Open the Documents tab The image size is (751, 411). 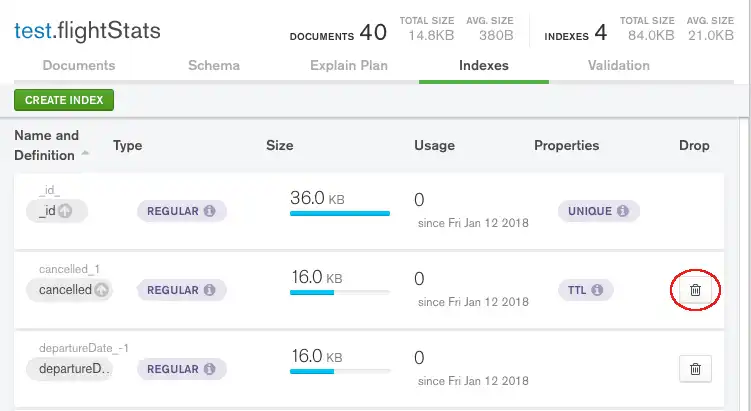click(78, 66)
